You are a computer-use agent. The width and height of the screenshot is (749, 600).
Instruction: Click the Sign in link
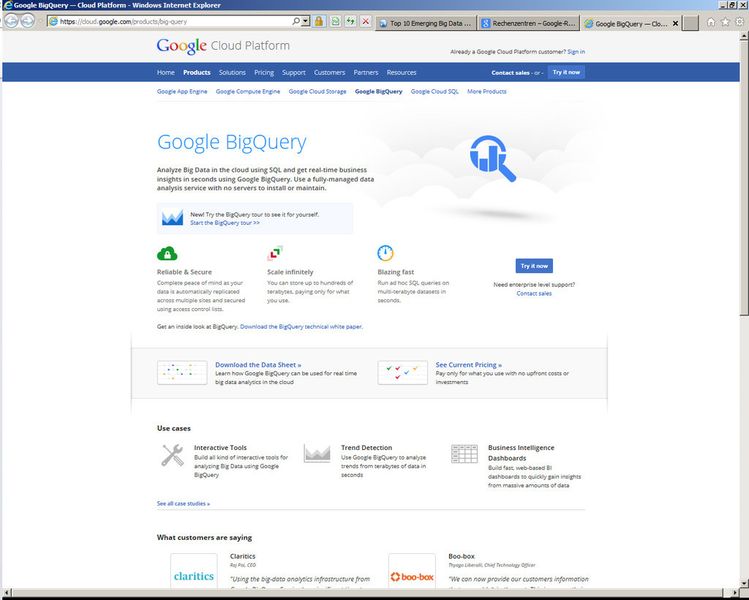(576, 52)
